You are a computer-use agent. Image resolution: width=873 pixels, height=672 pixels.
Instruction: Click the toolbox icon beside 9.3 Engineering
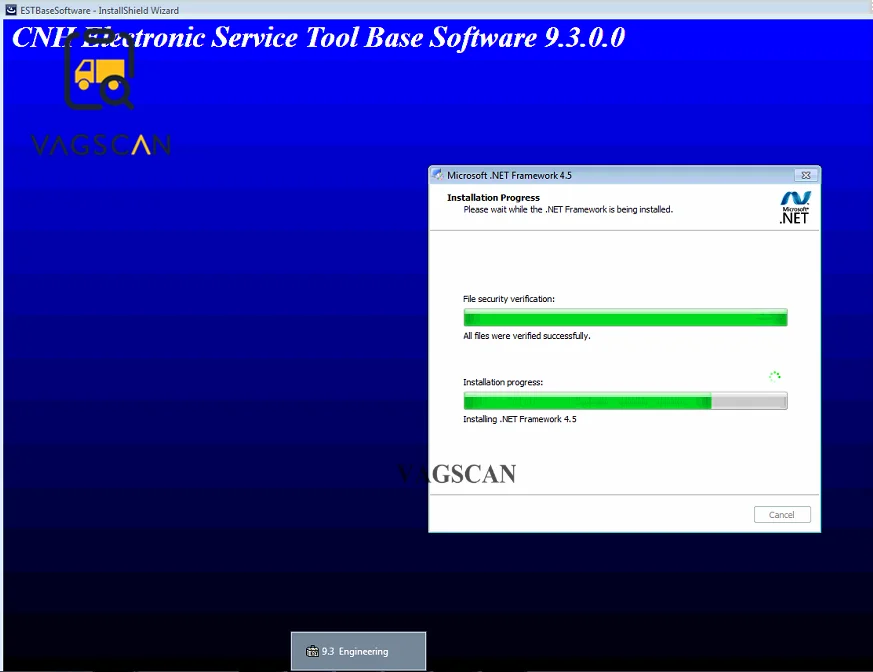click(x=312, y=651)
